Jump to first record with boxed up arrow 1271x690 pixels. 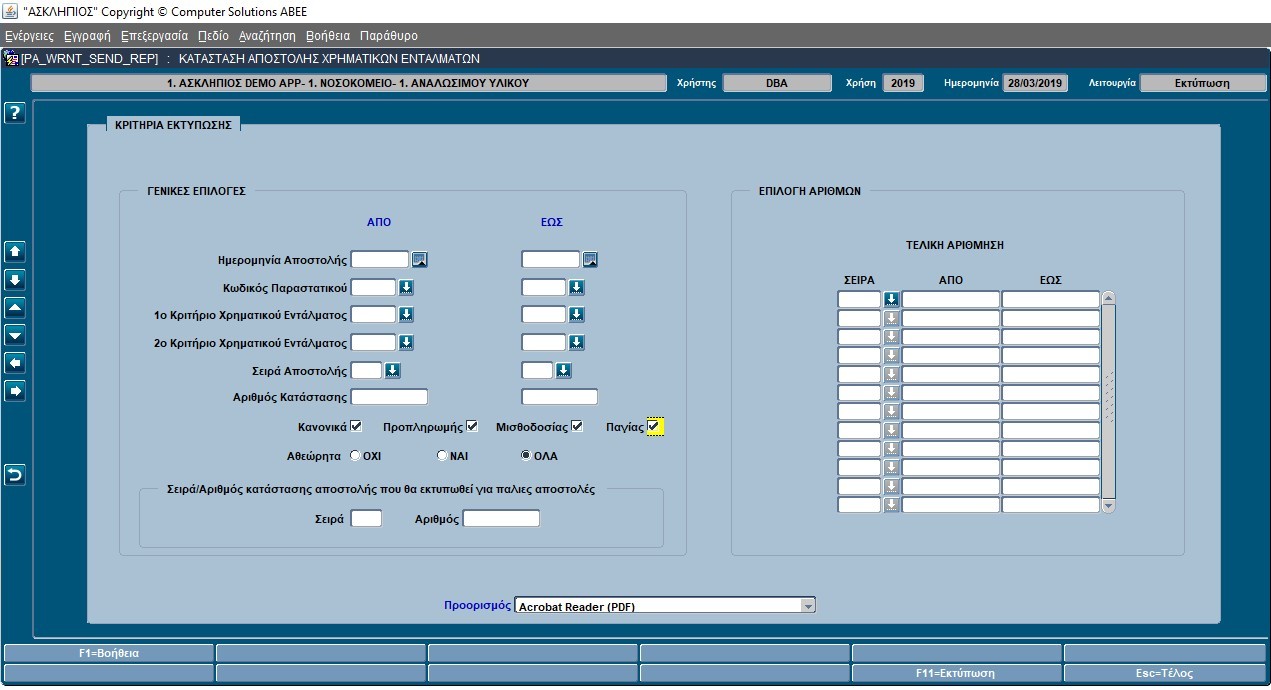[15, 252]
